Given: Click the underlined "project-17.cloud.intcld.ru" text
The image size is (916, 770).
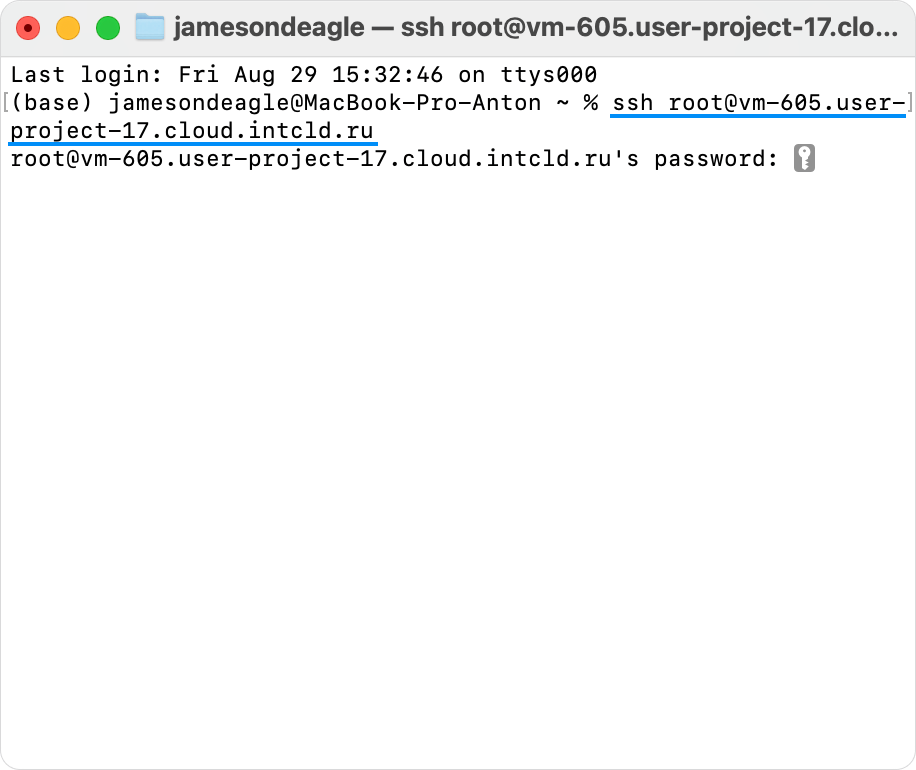Looking at the screenshot, I should [x=193, y=131].
